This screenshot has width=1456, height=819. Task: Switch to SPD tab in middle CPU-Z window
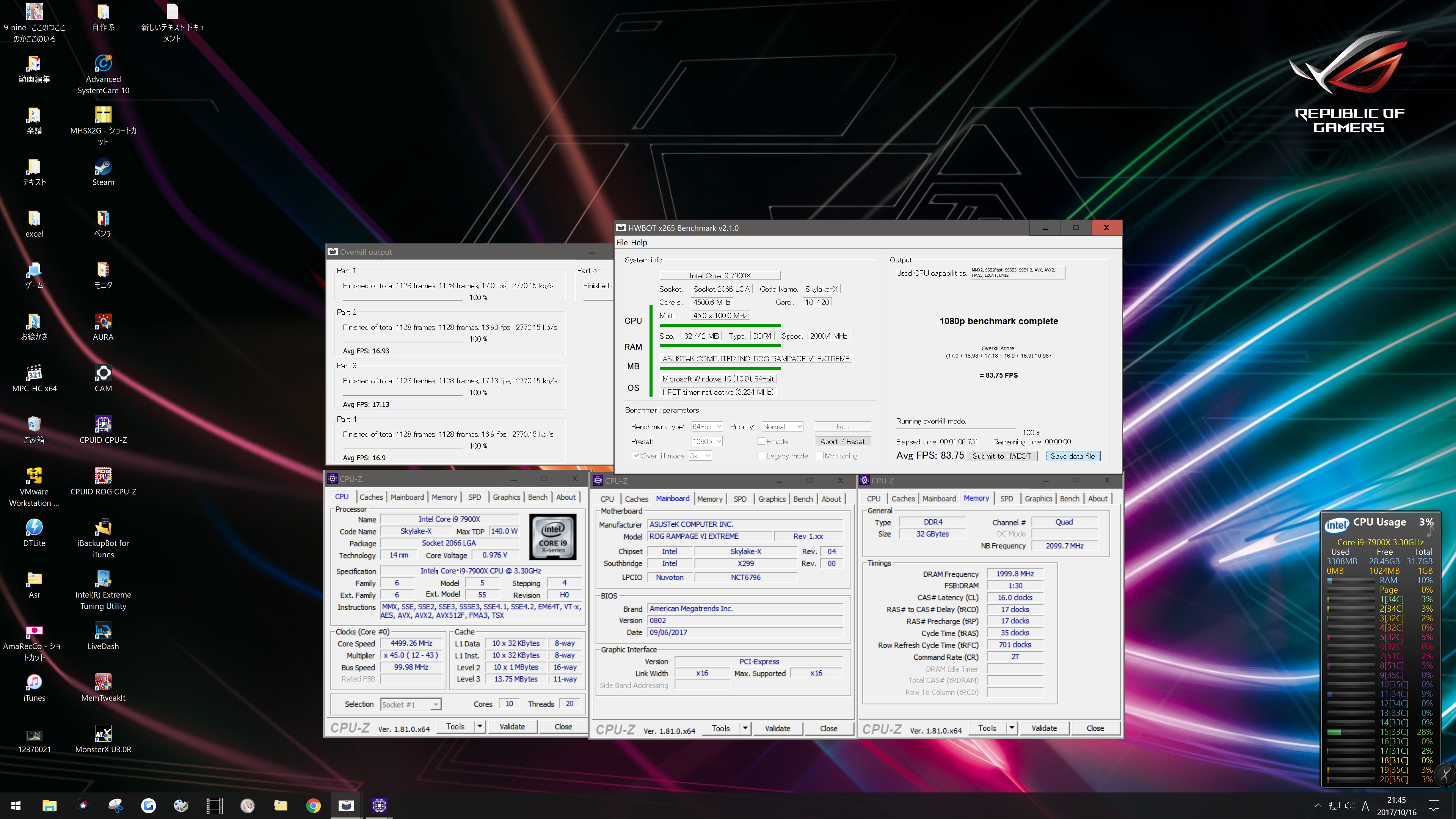(x=740, y=499)
